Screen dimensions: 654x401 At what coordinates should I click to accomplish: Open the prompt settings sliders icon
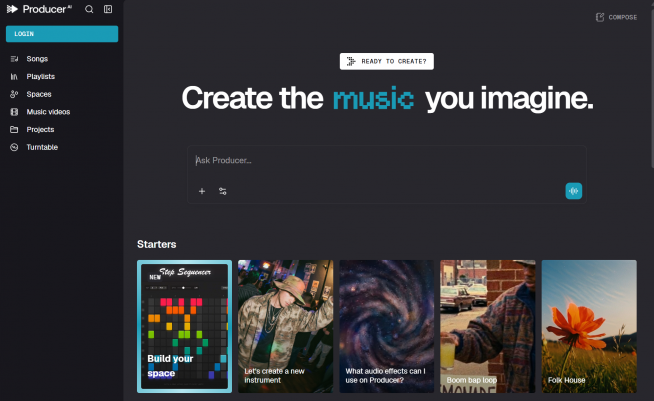(x=223, y=191)
